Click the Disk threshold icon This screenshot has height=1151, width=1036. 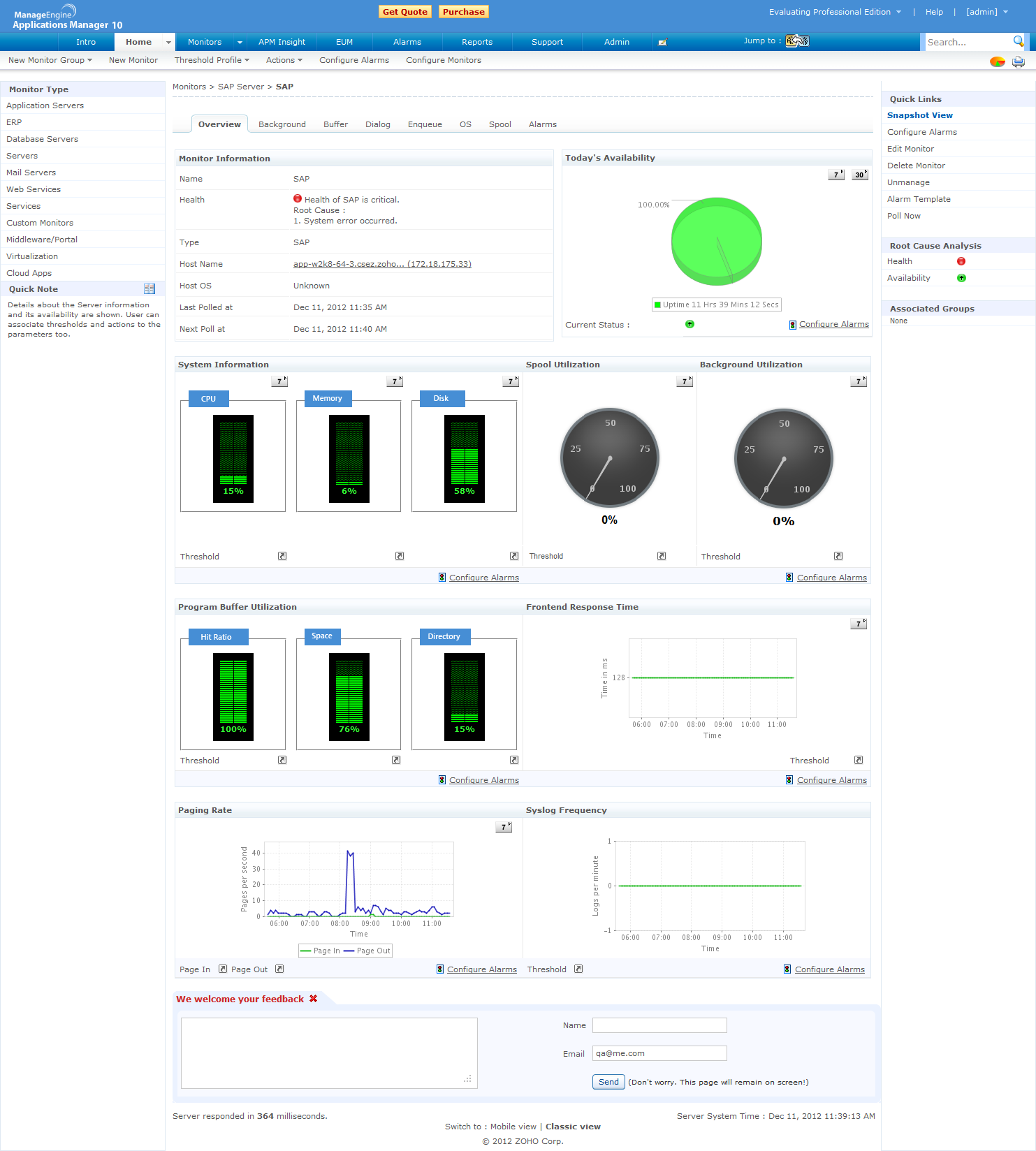(x=514, y=556)
